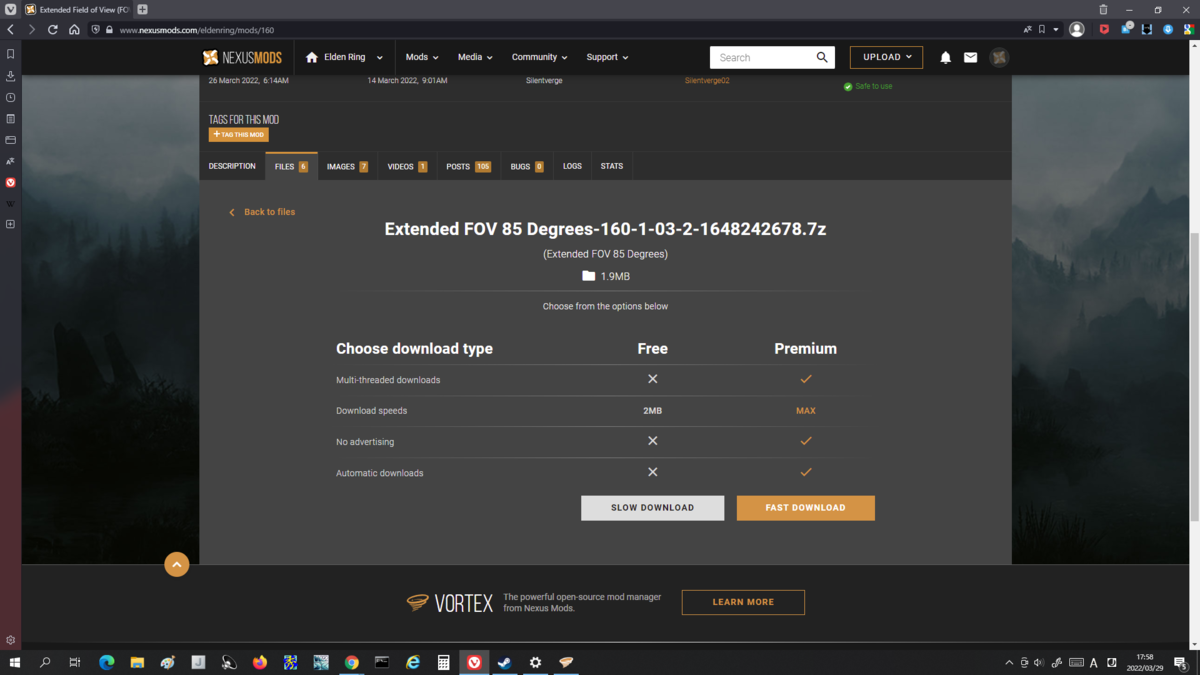Click the Tag This Mod button
Viewport: 1200px width, 675px height.
(x=239, y=135)
